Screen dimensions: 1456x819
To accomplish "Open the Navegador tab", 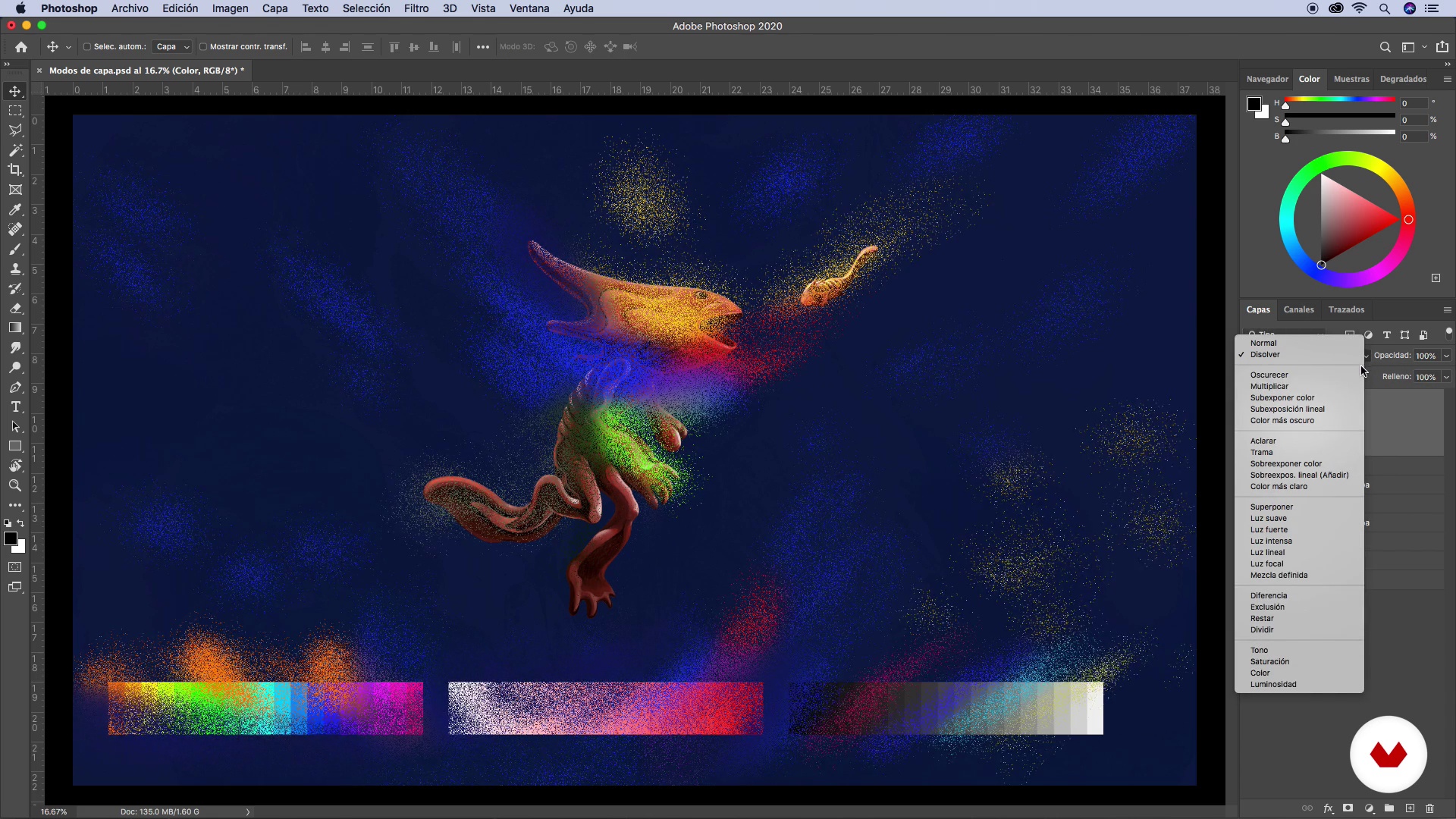I will 1267,79.
